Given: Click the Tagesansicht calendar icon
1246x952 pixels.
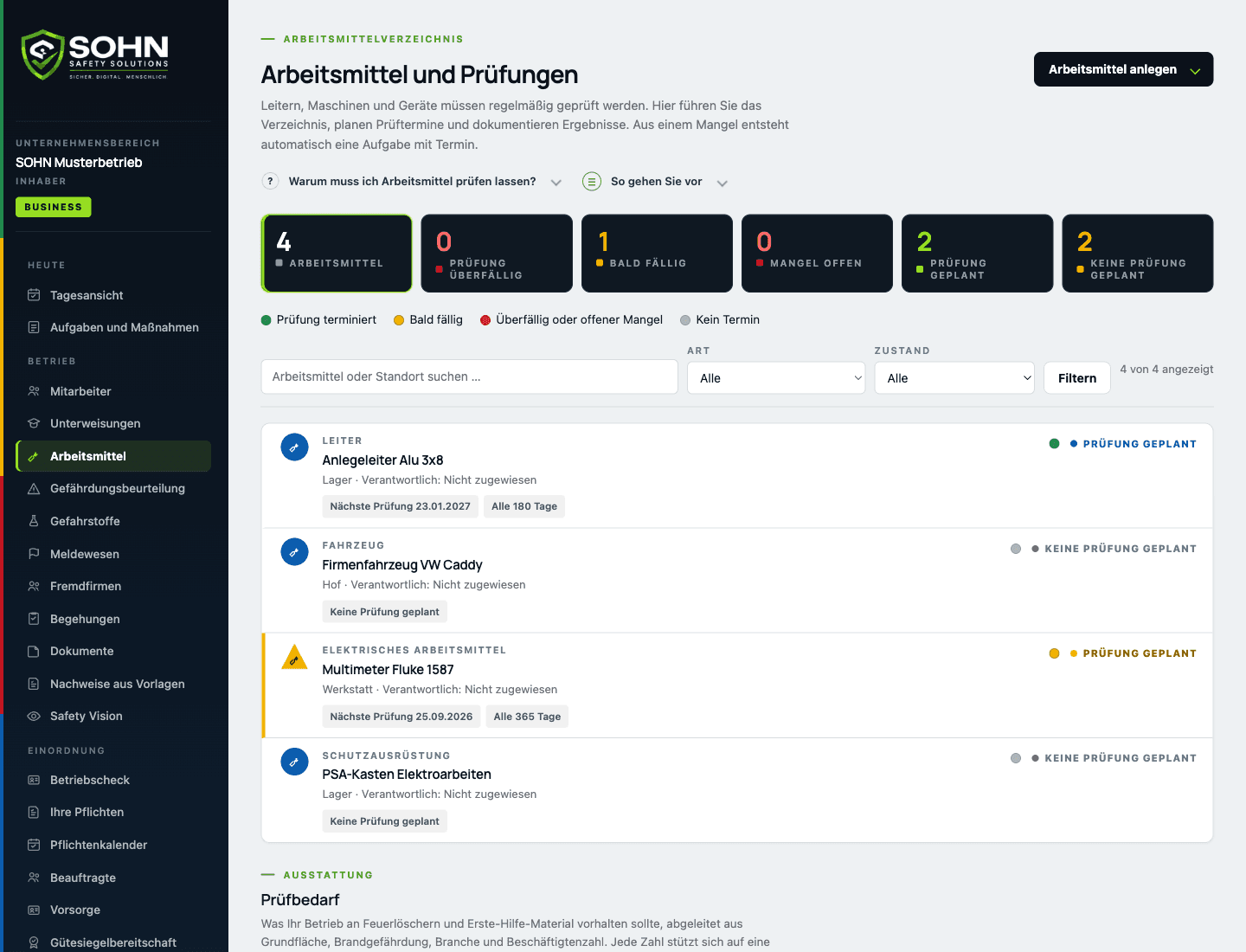Looking at the screenshot, I should coord(34,295).
